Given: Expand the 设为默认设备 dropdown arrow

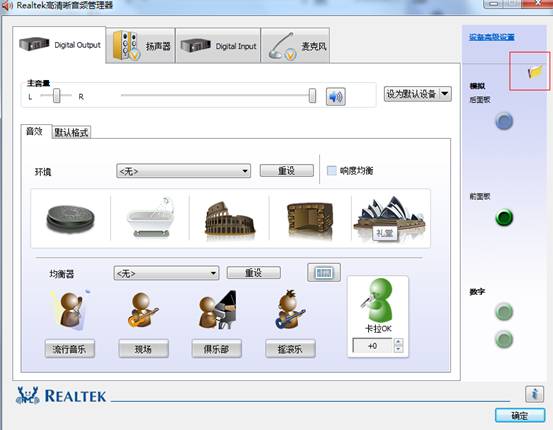Looking at the screenshot, I should click(x=445, y=94).
